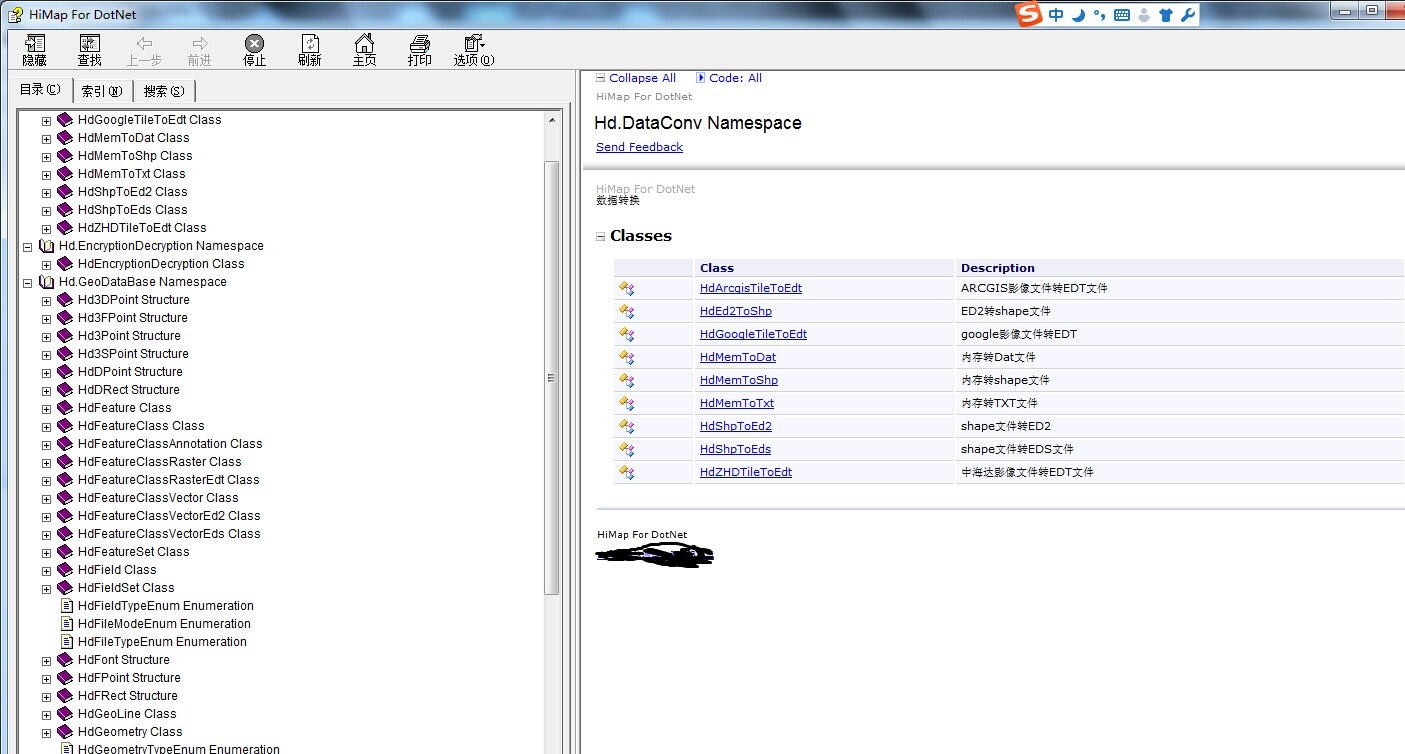Click page icon of HdFieldTypeEnum Enumeration
Viewport: 1405px width, 754px height.
point(68,606)
